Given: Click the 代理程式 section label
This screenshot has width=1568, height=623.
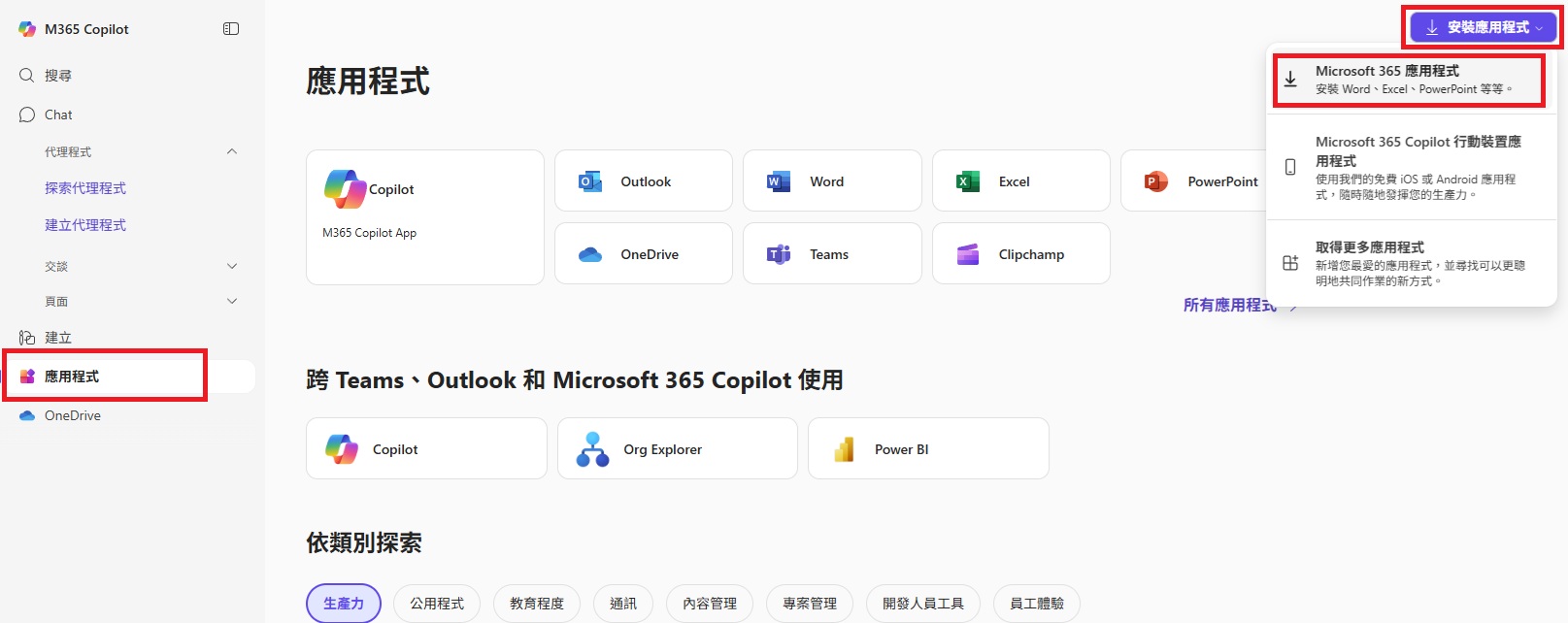Looking at the screenshot, I should coord(68,152).
